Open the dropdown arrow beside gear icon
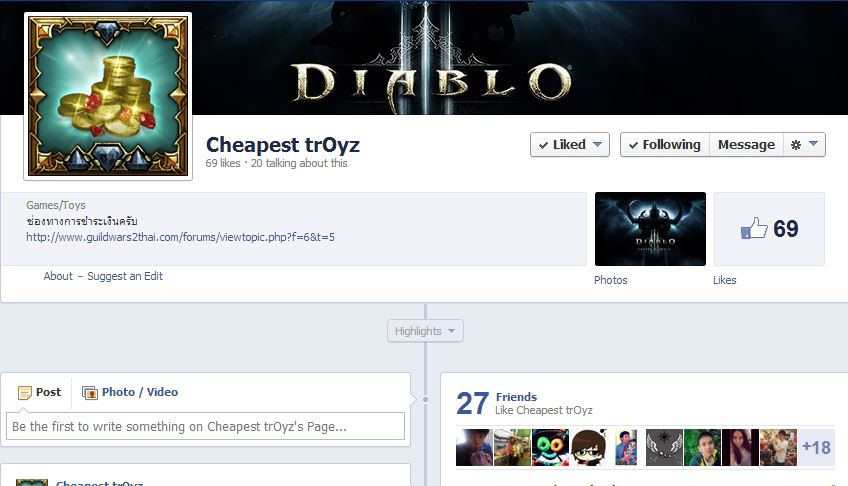Viewport: 848px width, 486px height. pos(813,144)
